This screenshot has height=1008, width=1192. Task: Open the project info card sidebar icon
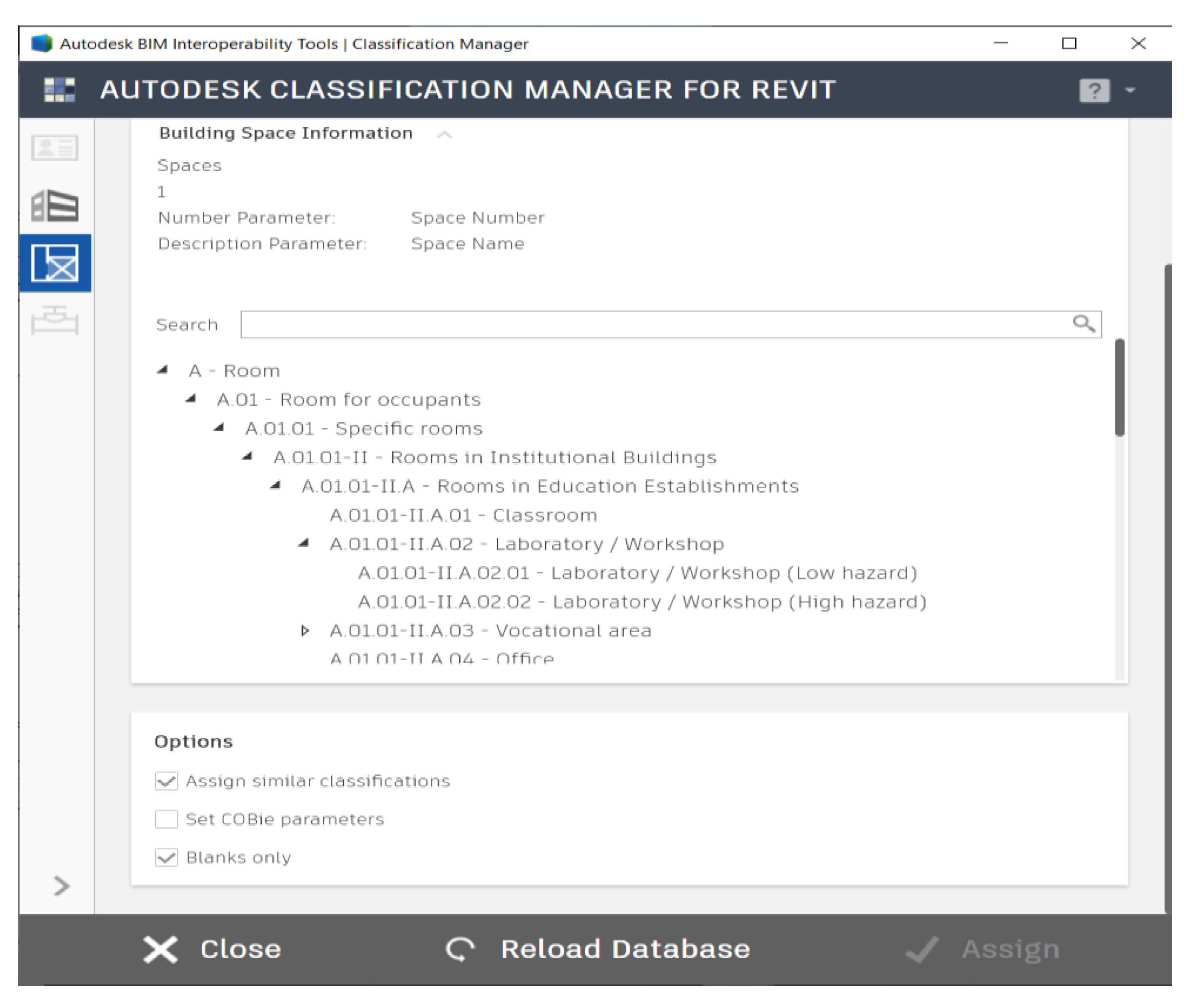click(x=54, y=148)
